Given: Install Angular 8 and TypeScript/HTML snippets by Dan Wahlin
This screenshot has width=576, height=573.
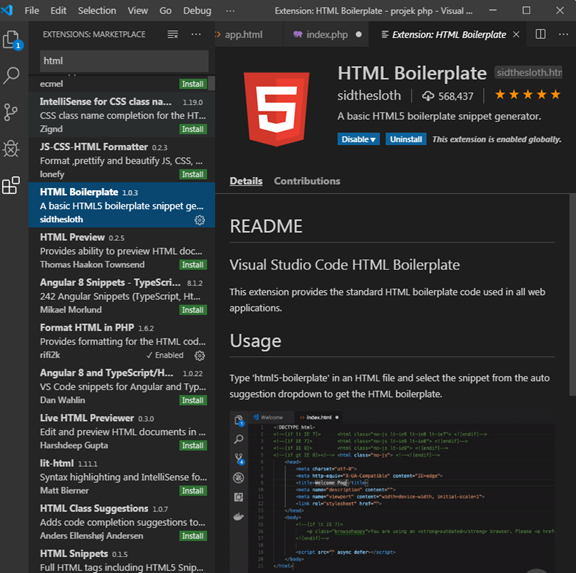Looking at the screenshot, I should [x=193, y=400].
